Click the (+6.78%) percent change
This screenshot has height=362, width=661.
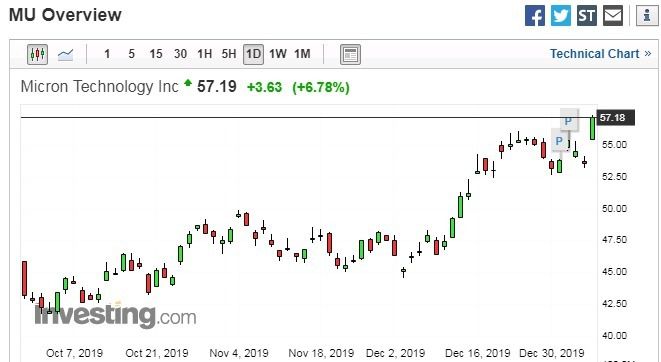(x=321, y=87)
